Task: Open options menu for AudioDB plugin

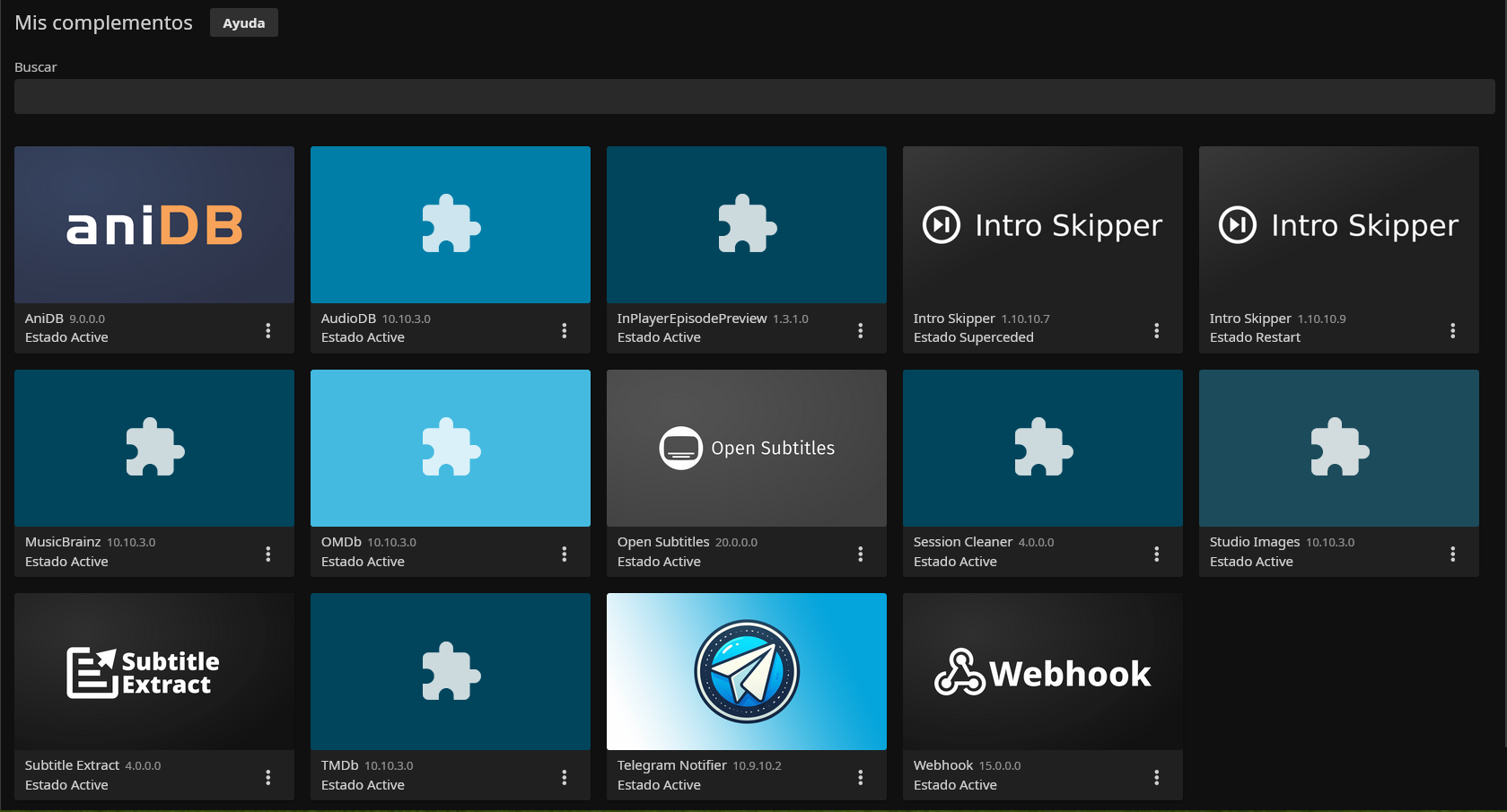Action: (x=564, y=330)
